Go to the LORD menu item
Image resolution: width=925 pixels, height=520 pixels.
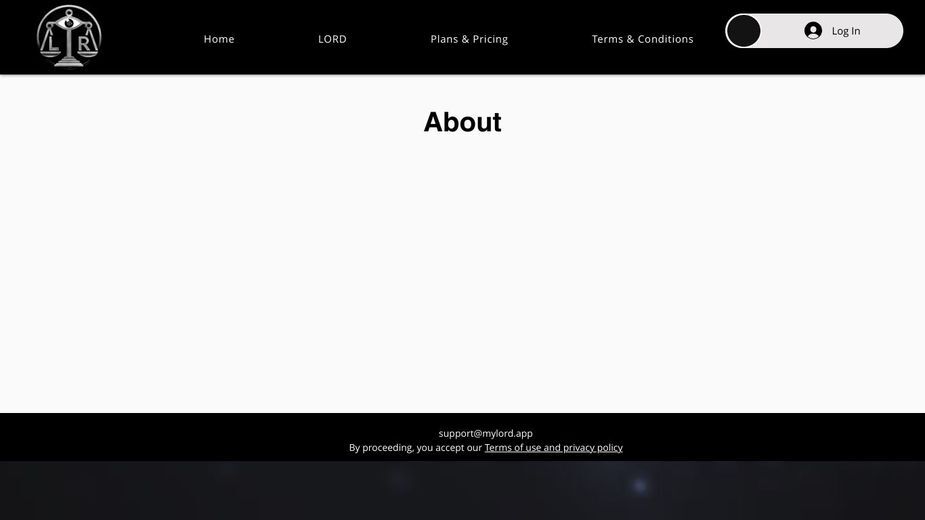(x=332, y=39)
